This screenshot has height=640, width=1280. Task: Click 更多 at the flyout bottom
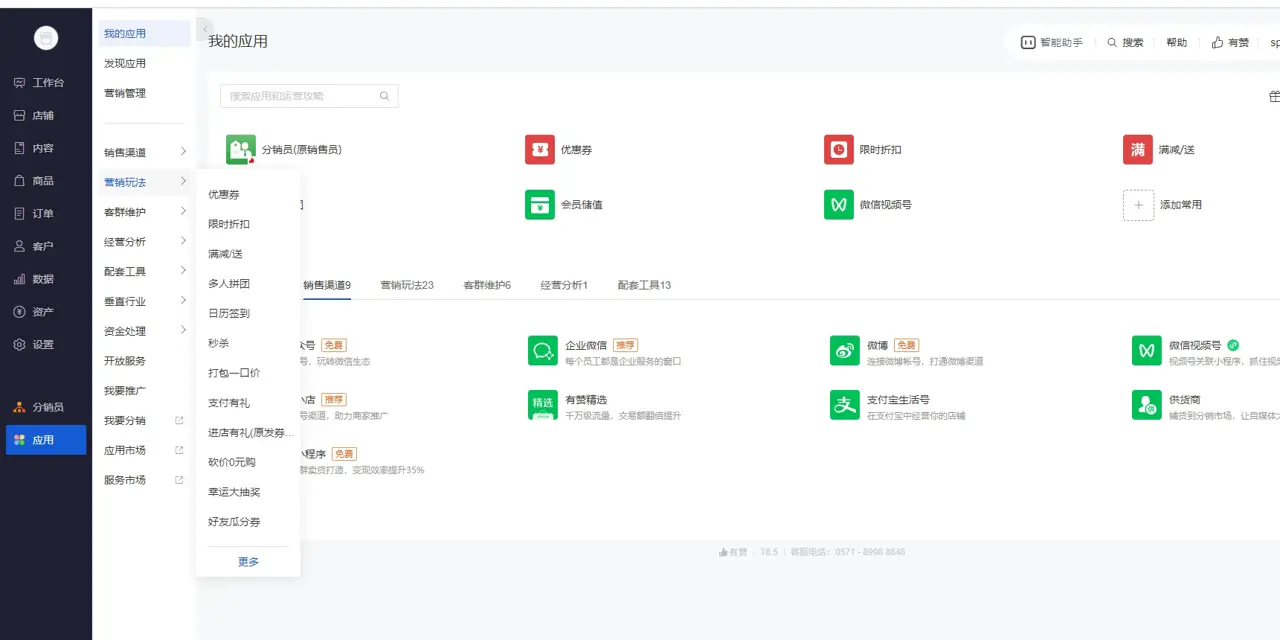(x=248, y=562)
